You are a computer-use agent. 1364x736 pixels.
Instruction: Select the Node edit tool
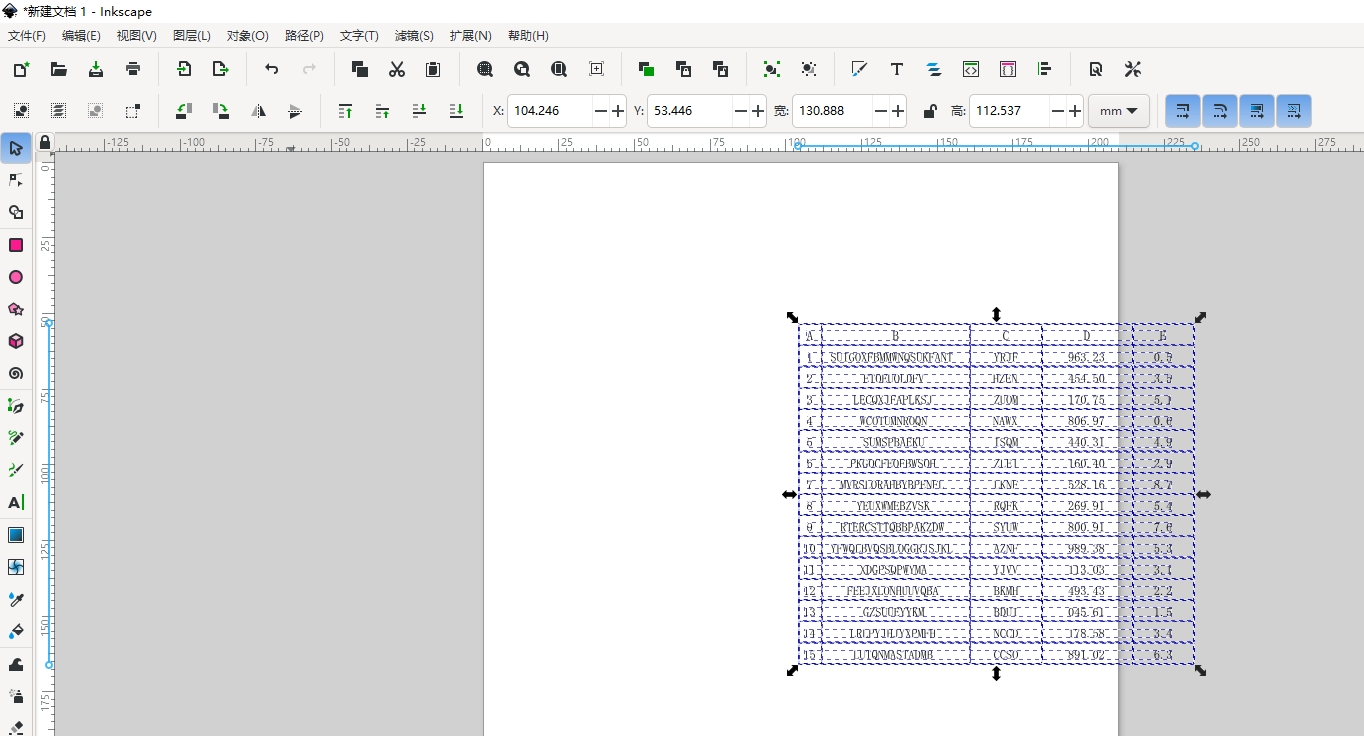(x=16, y=180)
